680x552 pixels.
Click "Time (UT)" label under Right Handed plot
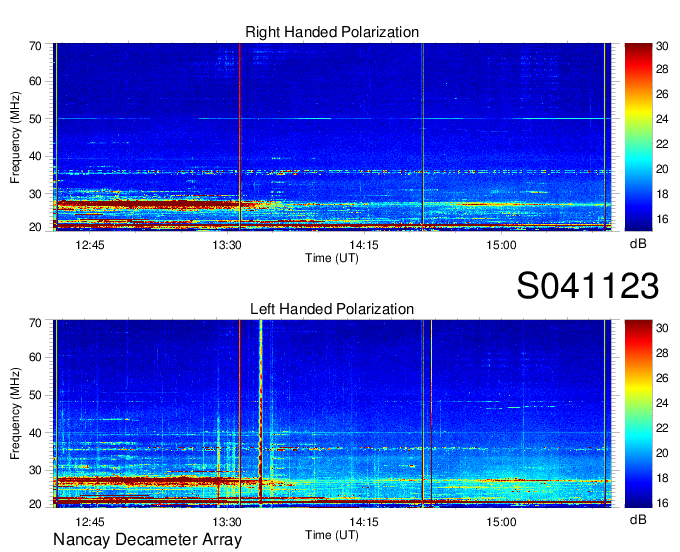[x=332, y=258]
